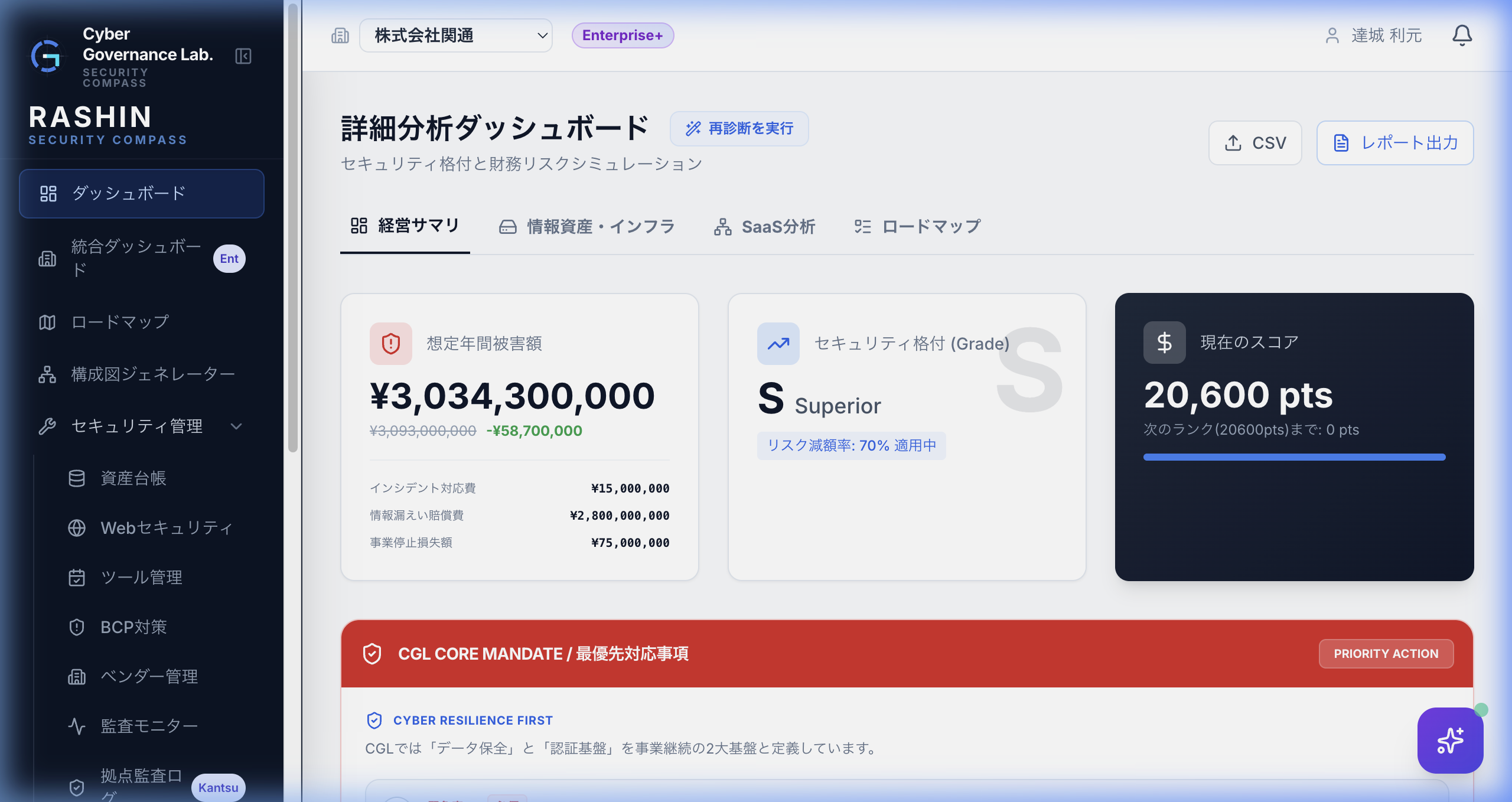The width and height of the screenshot is (1512, 802).
Task: Click the Ent badge in the sidebar
Action: [x=229, y=259]
